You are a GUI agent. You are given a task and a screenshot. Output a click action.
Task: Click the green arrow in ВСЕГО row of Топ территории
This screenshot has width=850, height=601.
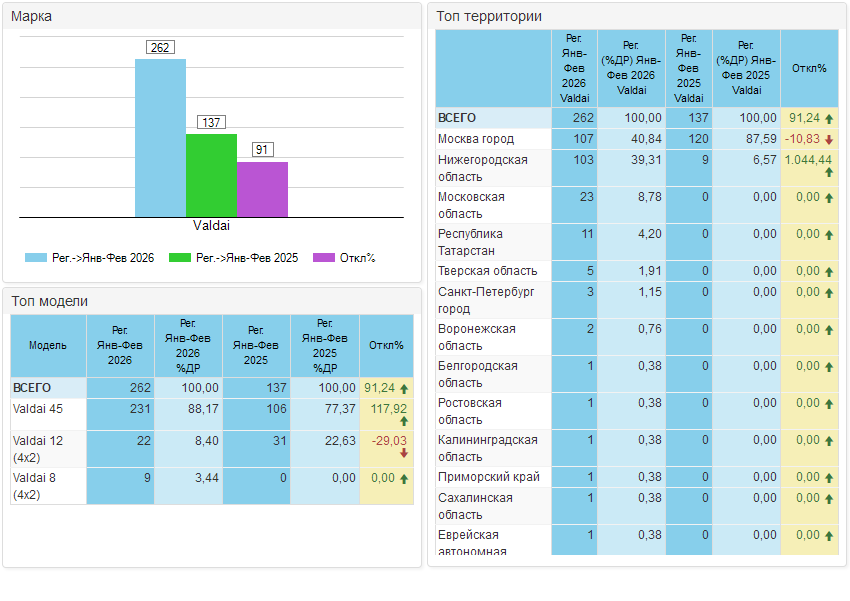829,119
